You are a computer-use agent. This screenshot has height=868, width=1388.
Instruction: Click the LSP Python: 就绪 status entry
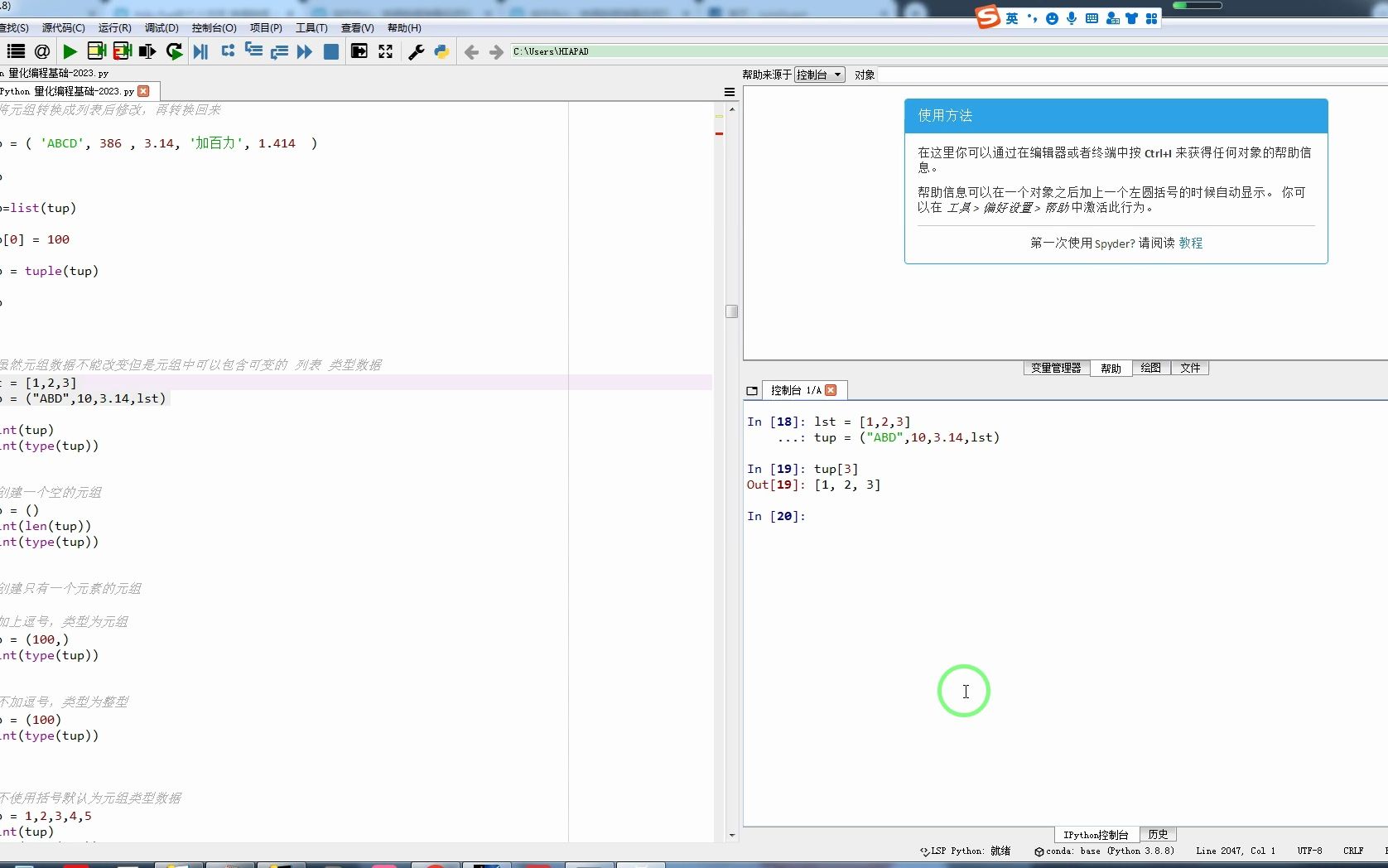966,851
